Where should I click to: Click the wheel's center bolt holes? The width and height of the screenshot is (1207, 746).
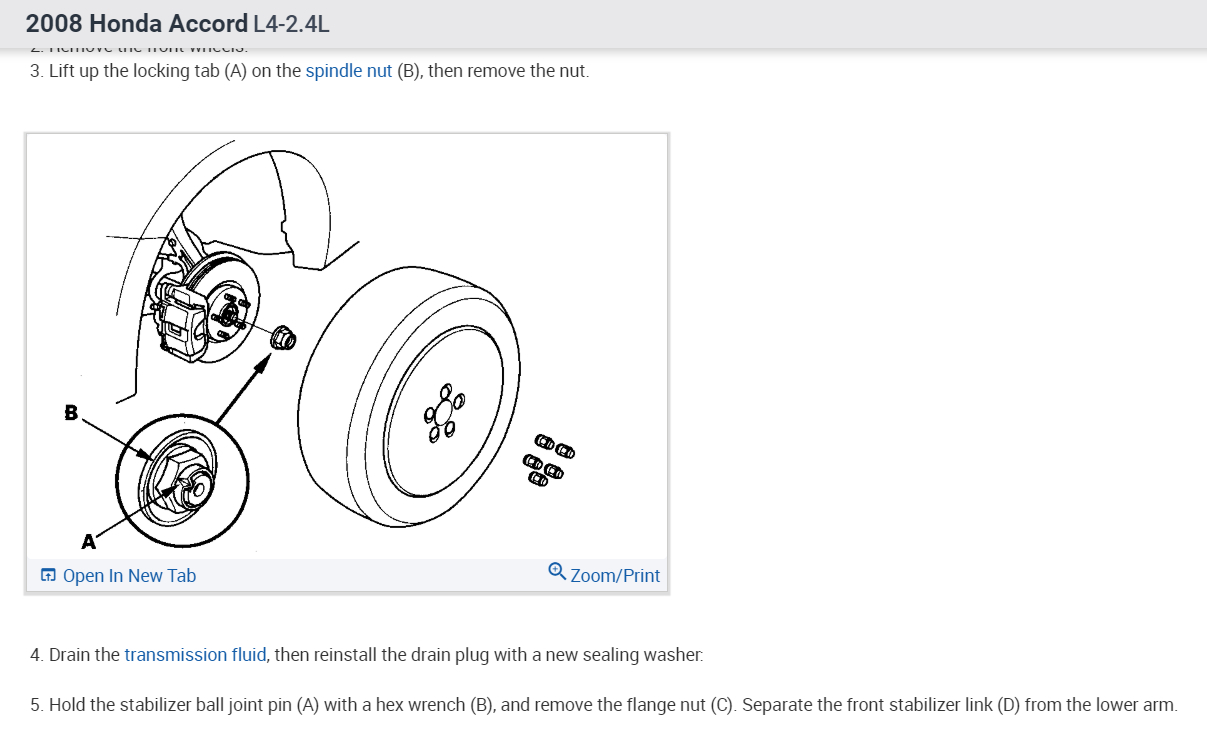pos(445,414)
